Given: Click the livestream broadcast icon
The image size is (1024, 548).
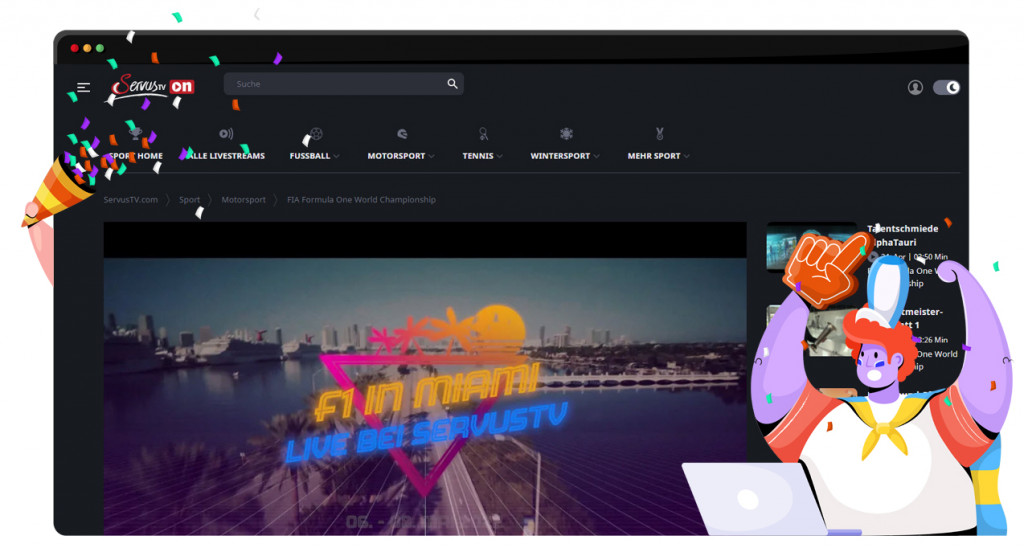Looking at the screenshot, I should (226, 134).
